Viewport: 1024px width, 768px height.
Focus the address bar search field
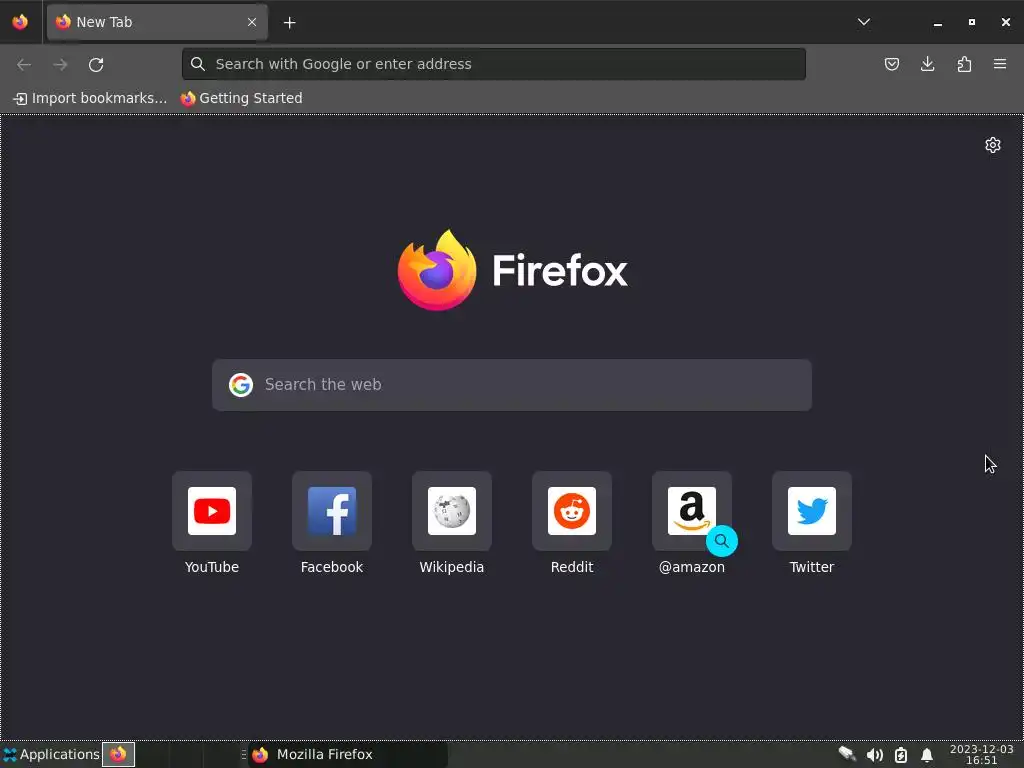tap(494, 64)
